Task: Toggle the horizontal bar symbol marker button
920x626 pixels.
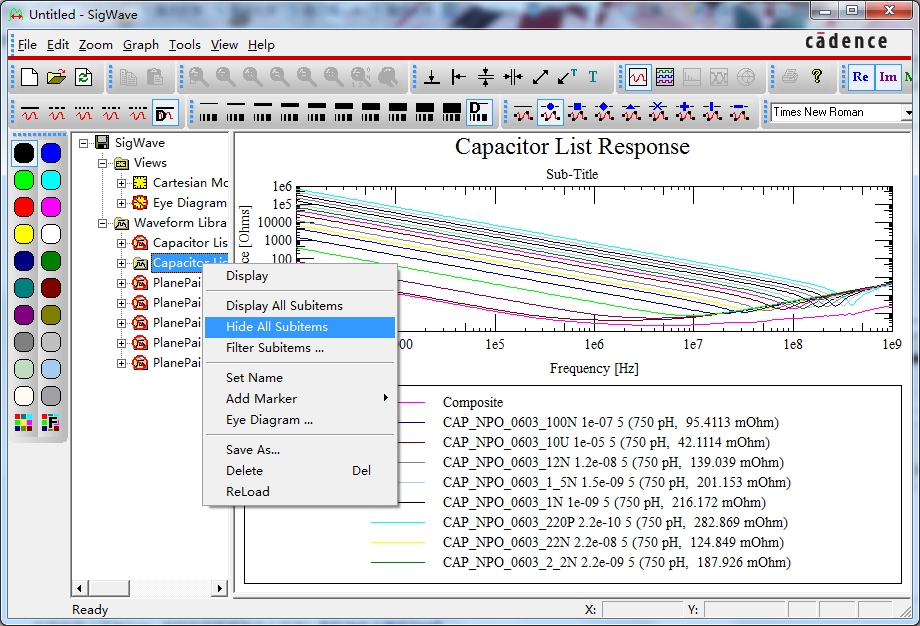Action: click(739, 112)
